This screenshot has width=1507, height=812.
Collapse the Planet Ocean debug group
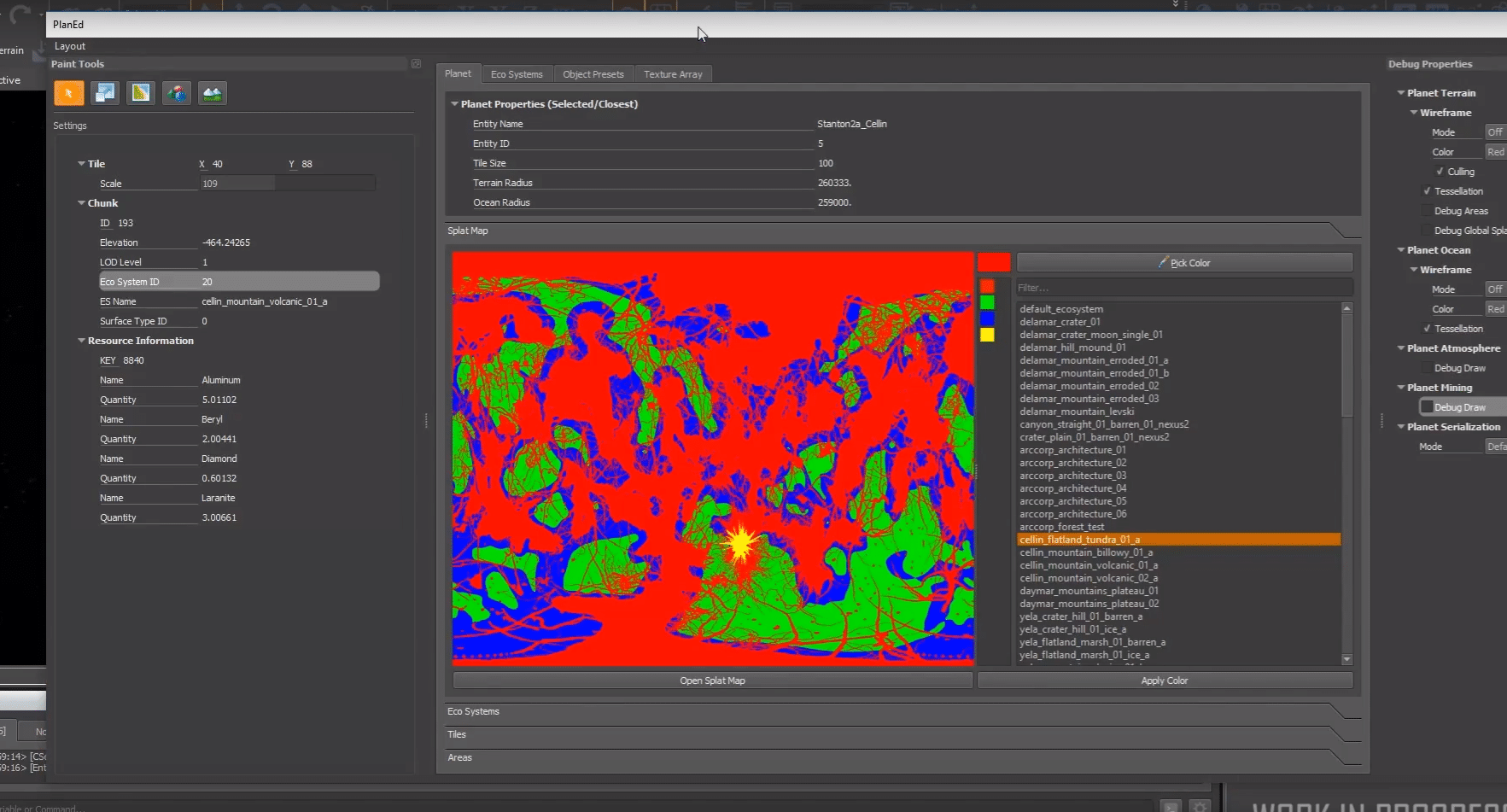1401,250
